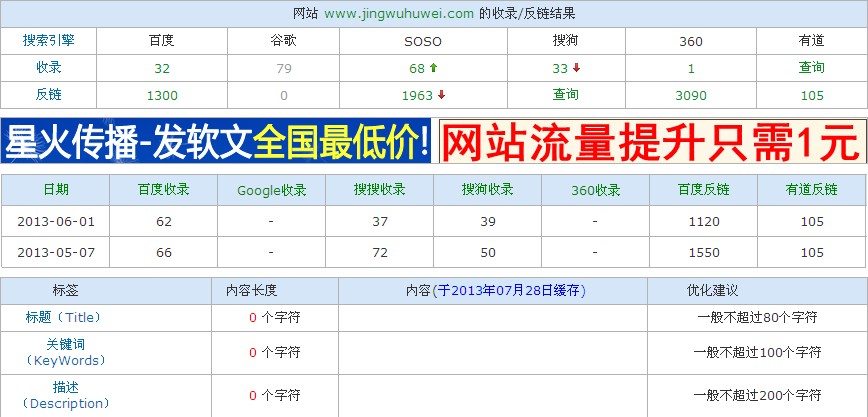Click 搜狗收录 value 39 for 2013-06-01
The height and width of the screenshot is (417, 868).
(x=488, y=222)
